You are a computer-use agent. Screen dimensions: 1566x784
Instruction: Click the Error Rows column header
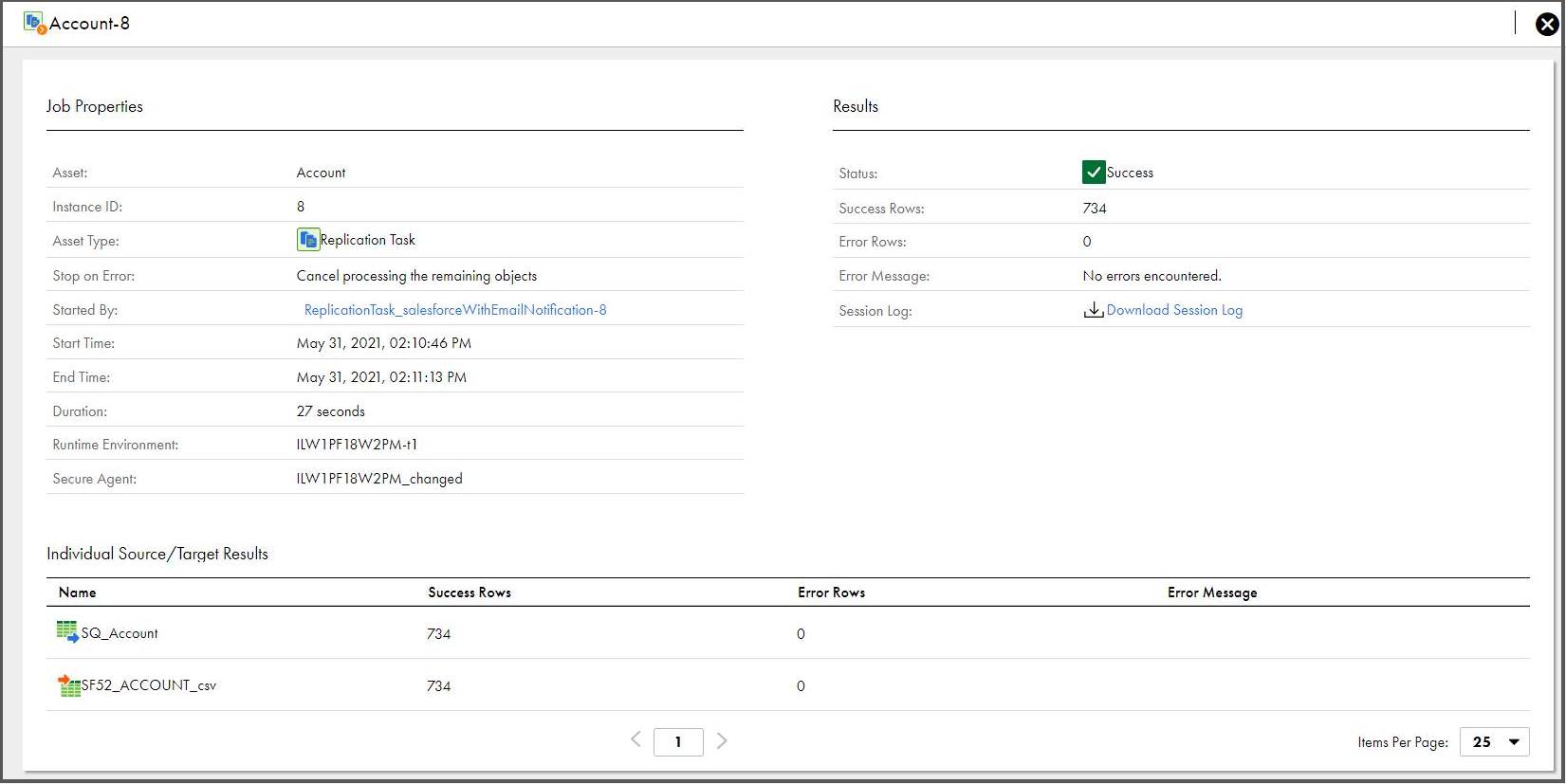(x=832, y=593)
